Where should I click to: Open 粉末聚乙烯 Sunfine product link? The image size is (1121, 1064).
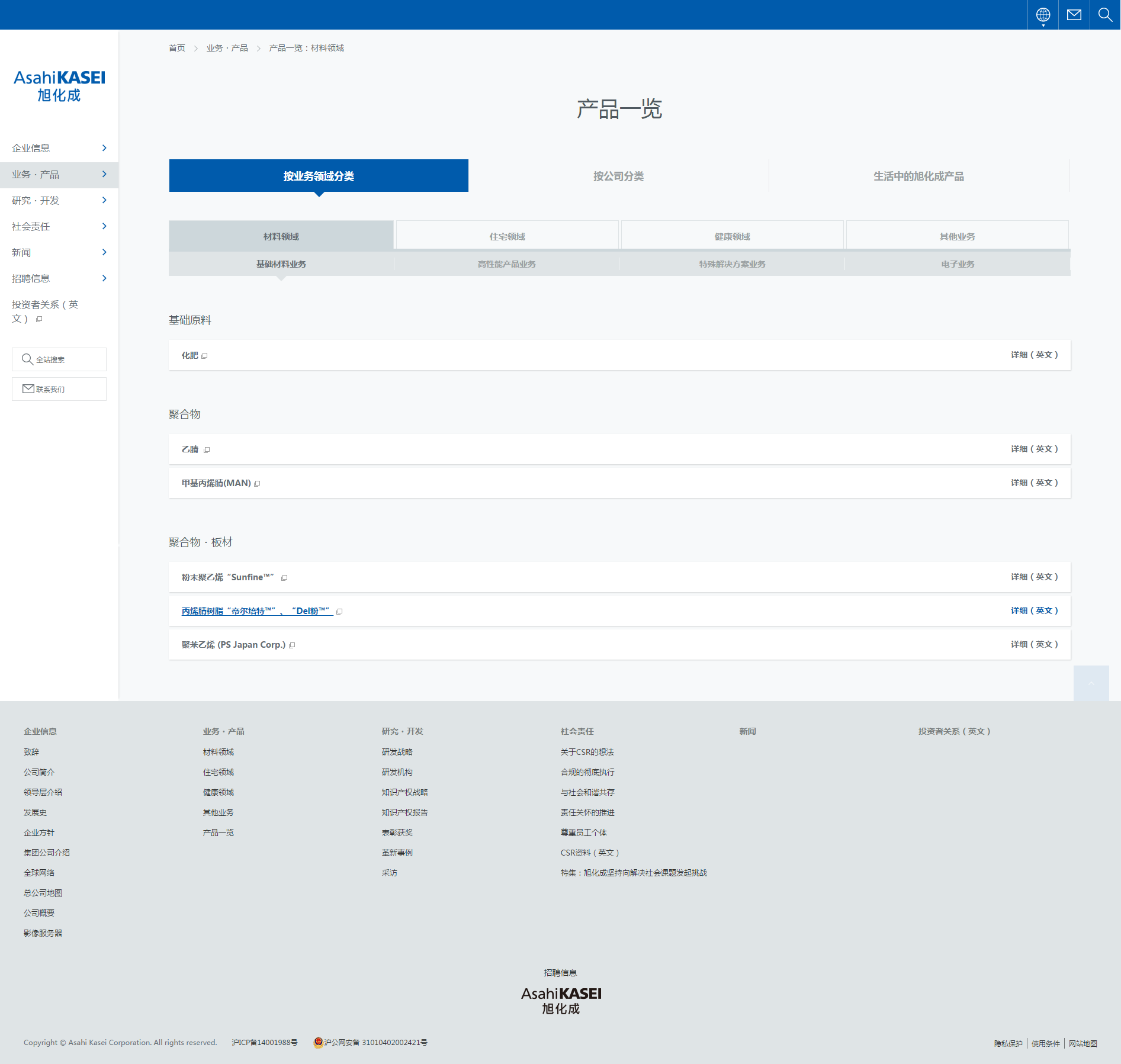coord(228,577)
